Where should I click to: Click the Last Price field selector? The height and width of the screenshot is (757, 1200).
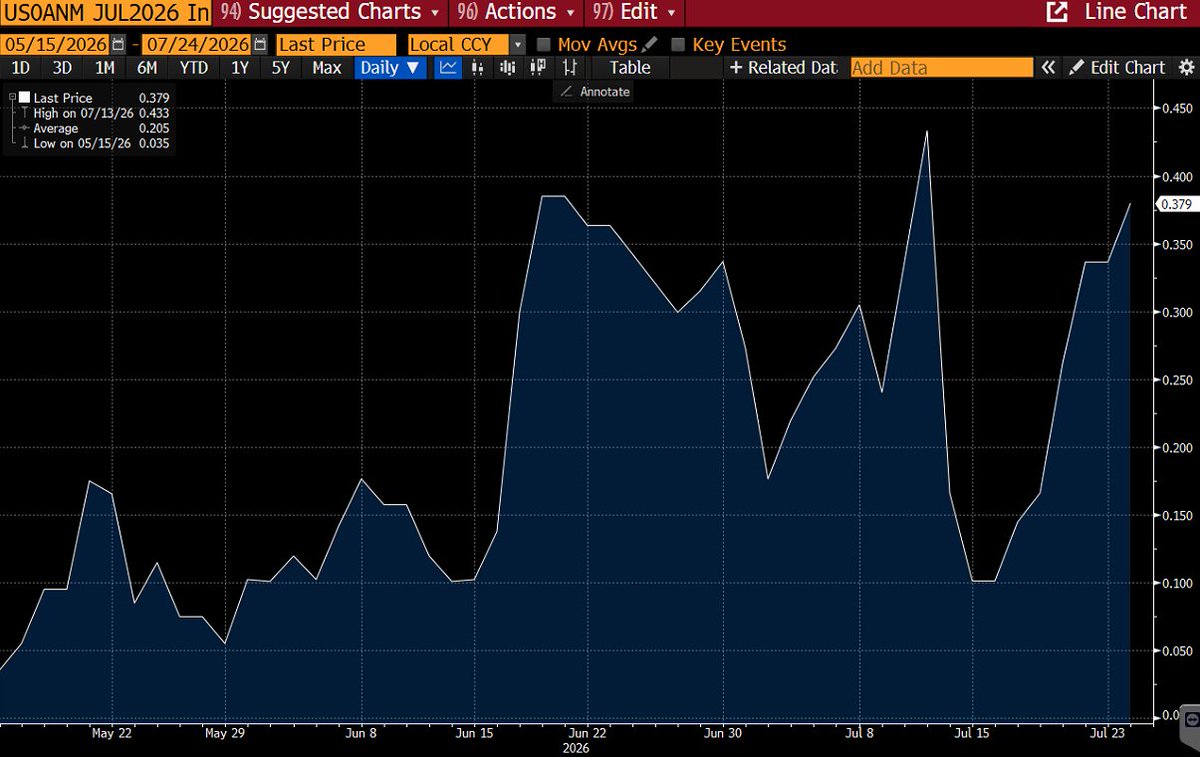[x=336, y=45]
